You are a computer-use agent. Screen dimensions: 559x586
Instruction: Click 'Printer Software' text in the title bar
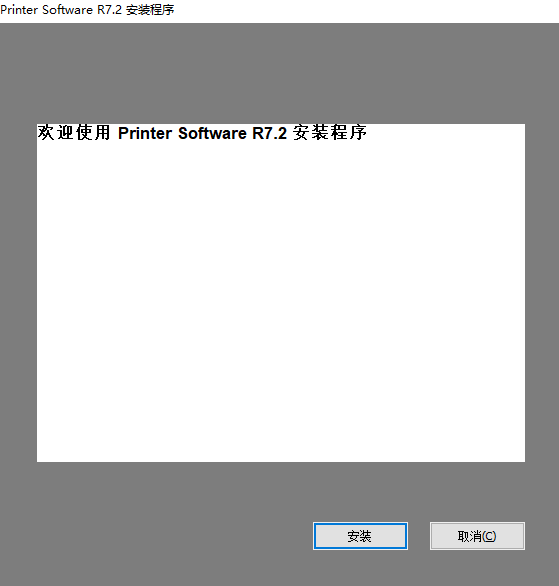(x=46, y=10)
